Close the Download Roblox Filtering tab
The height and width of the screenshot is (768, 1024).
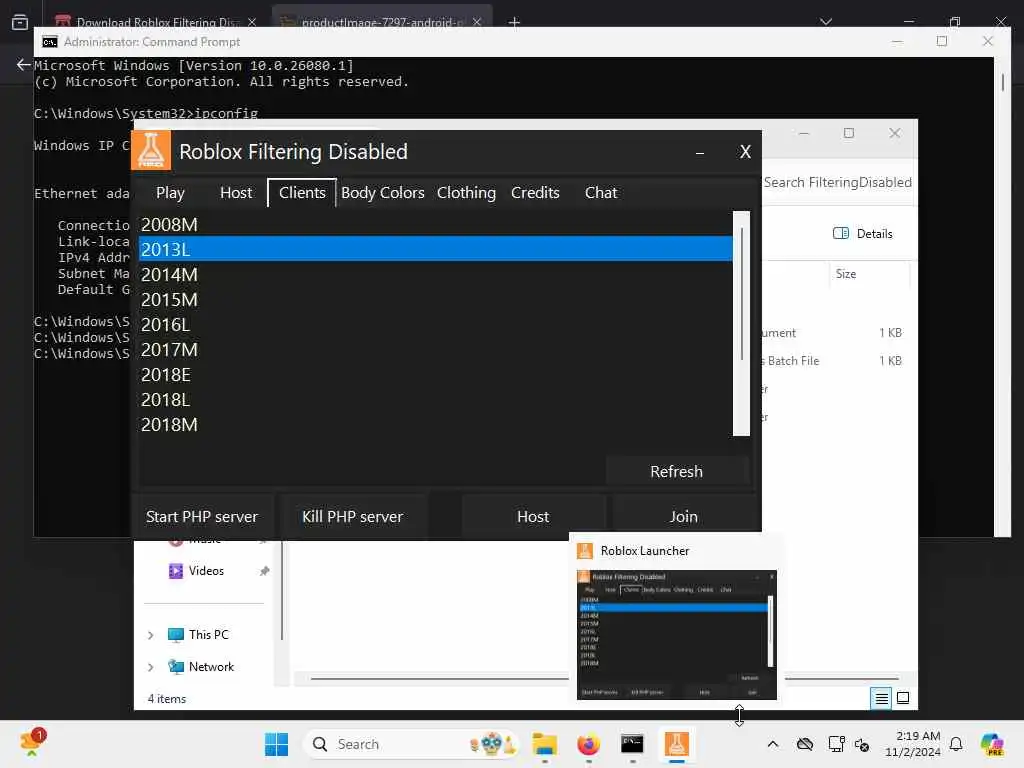[x=251, y=22]
